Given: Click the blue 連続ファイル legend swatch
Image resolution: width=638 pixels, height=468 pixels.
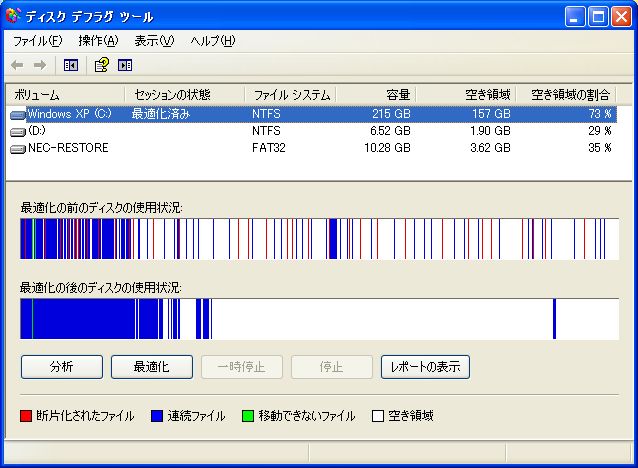Looking at the screenshot, I should [x=157, y=416].
